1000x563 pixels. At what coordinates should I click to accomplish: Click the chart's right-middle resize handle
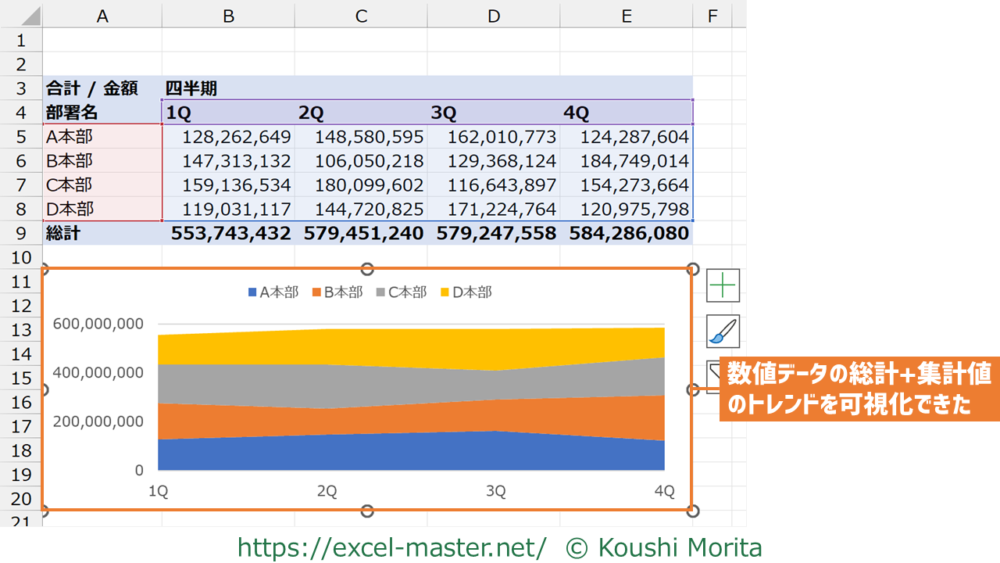[x=692, y=390]
